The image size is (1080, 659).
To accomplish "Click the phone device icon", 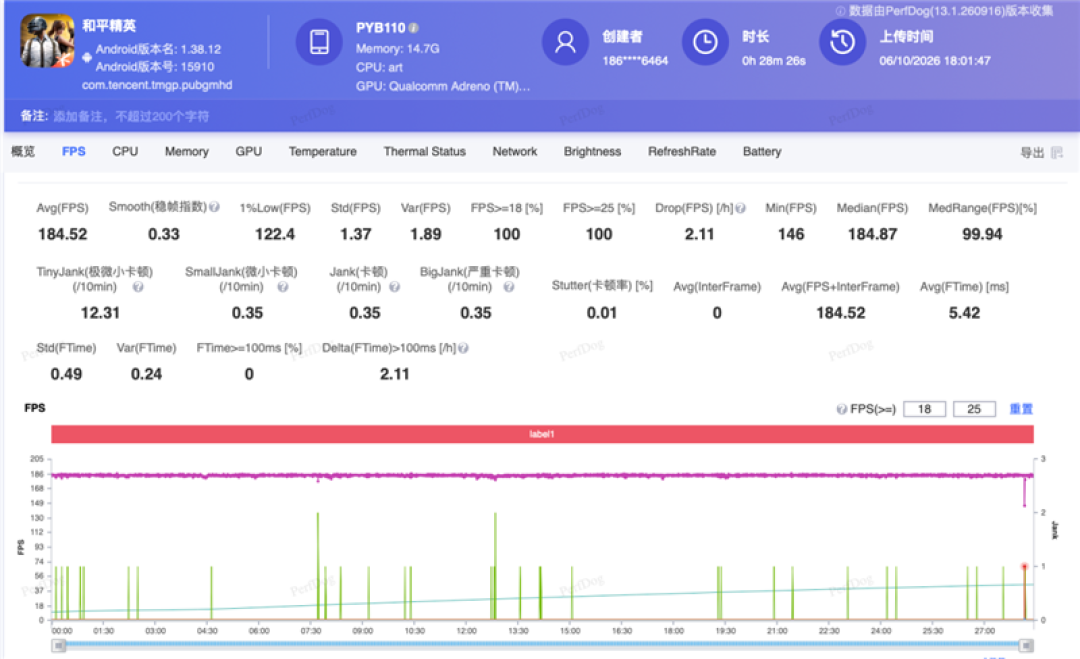I will (x=319, y=42).
